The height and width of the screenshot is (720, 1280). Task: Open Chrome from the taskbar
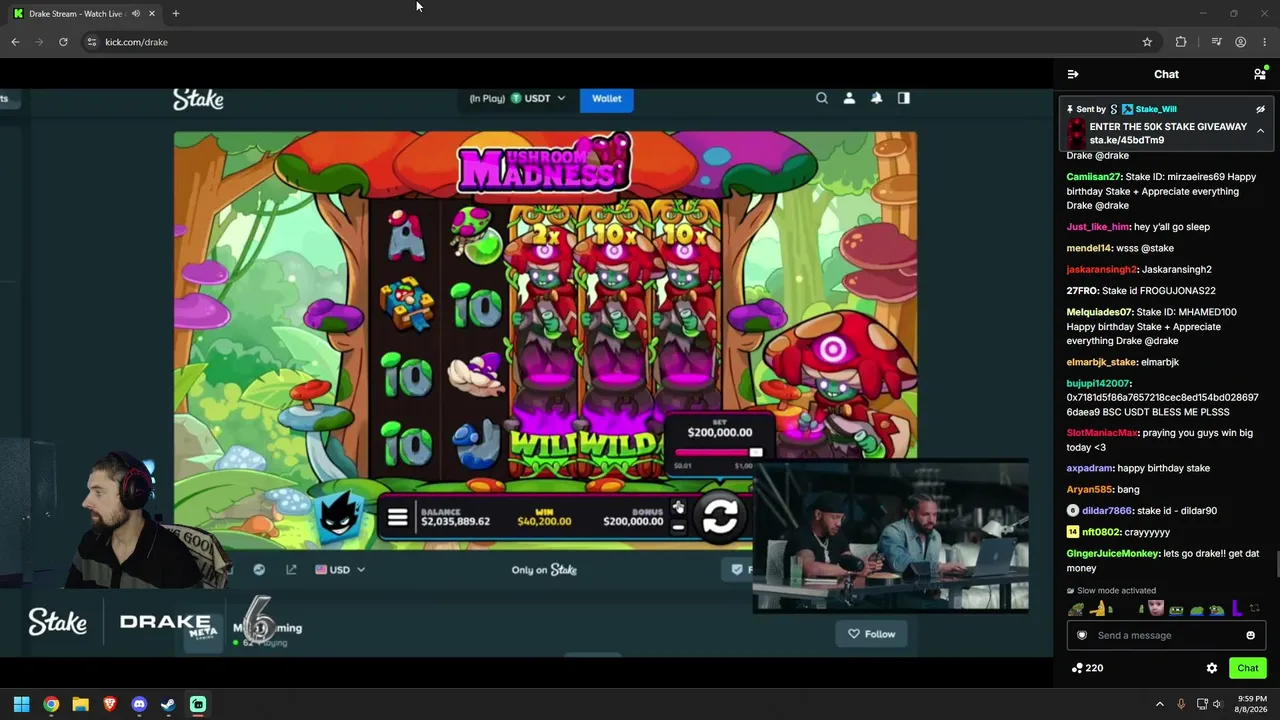tap(51, 704)
